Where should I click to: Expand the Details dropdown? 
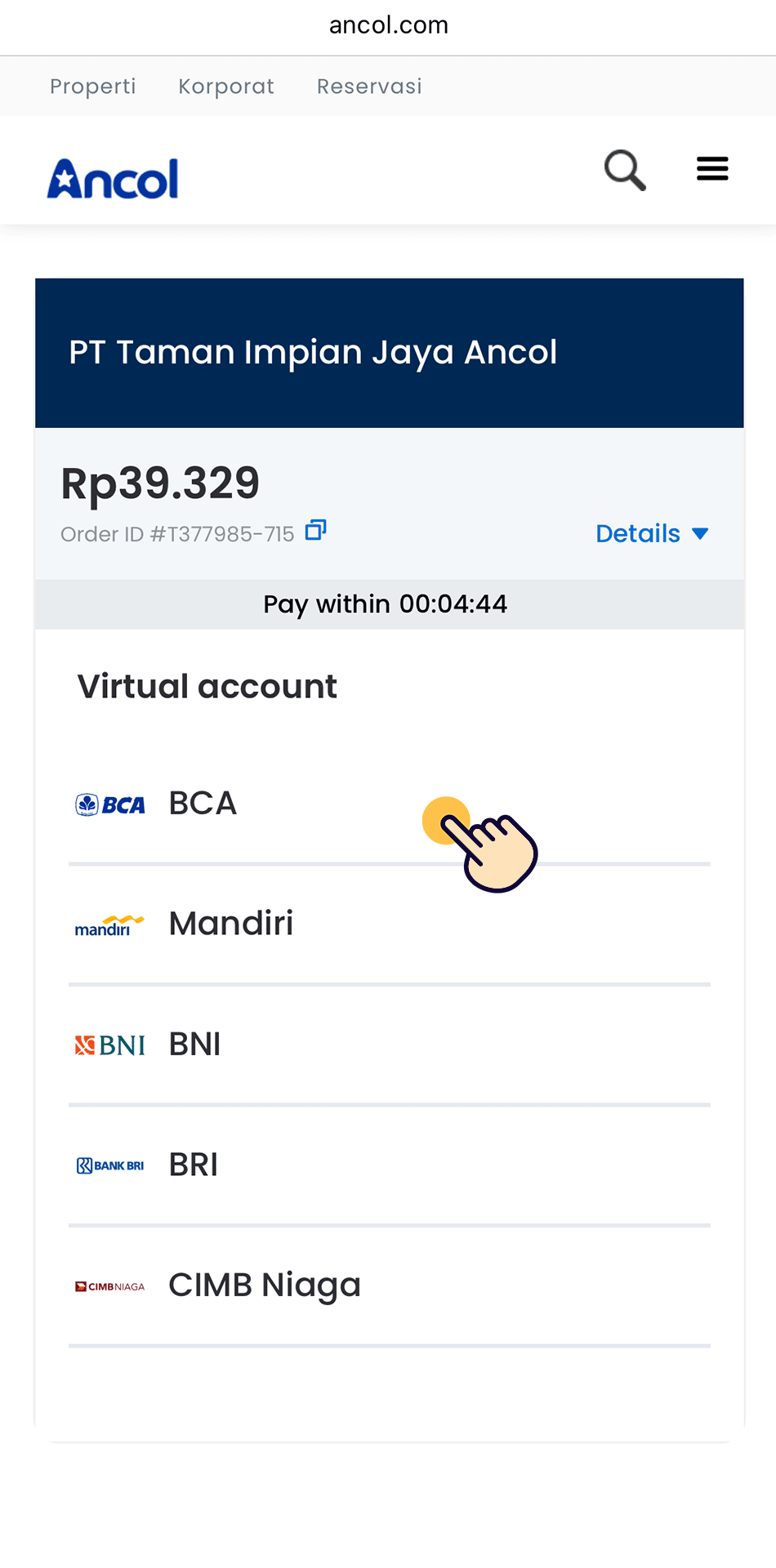click(638, 533)
